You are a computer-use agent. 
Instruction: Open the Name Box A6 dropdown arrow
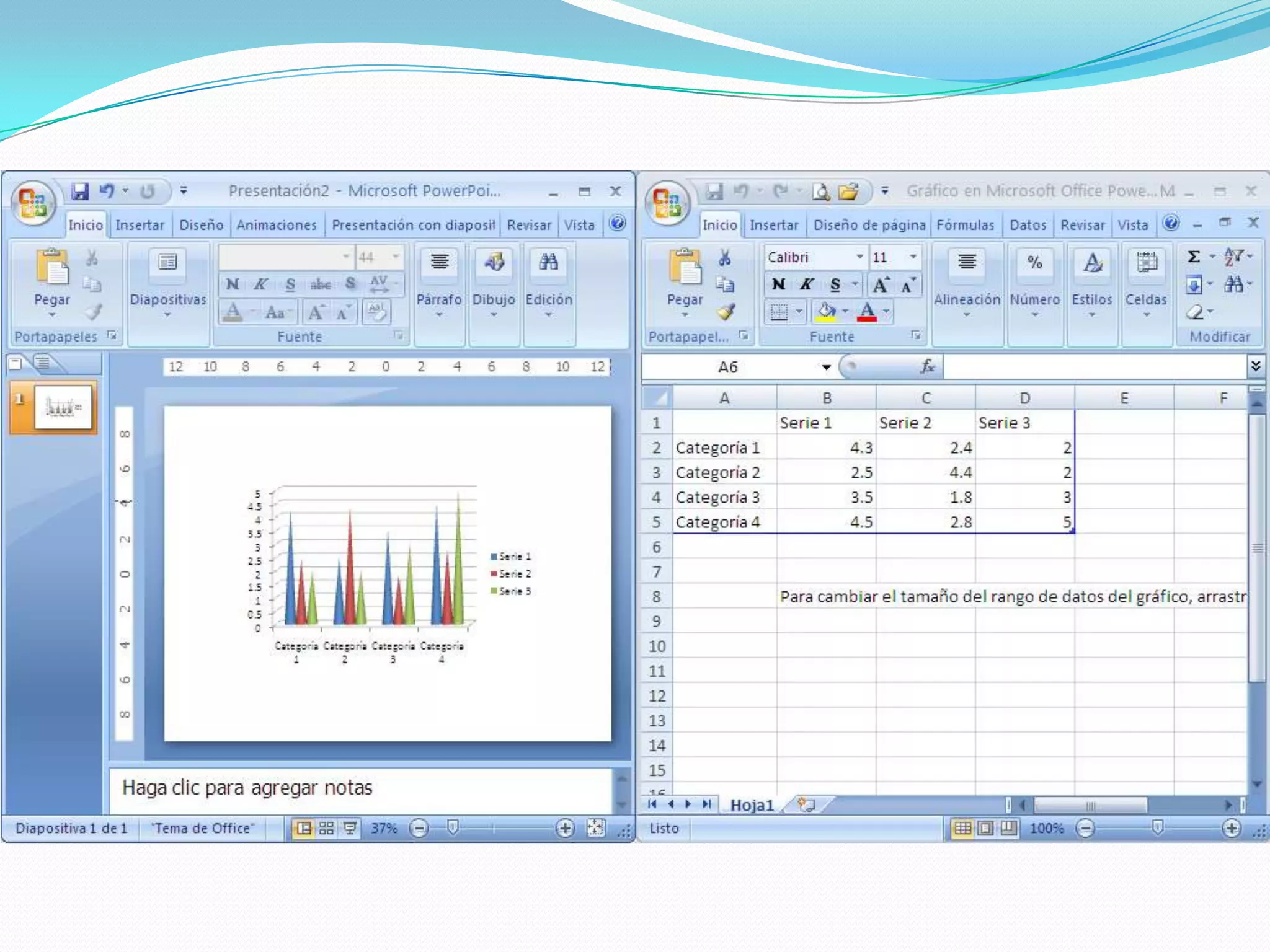826,367
